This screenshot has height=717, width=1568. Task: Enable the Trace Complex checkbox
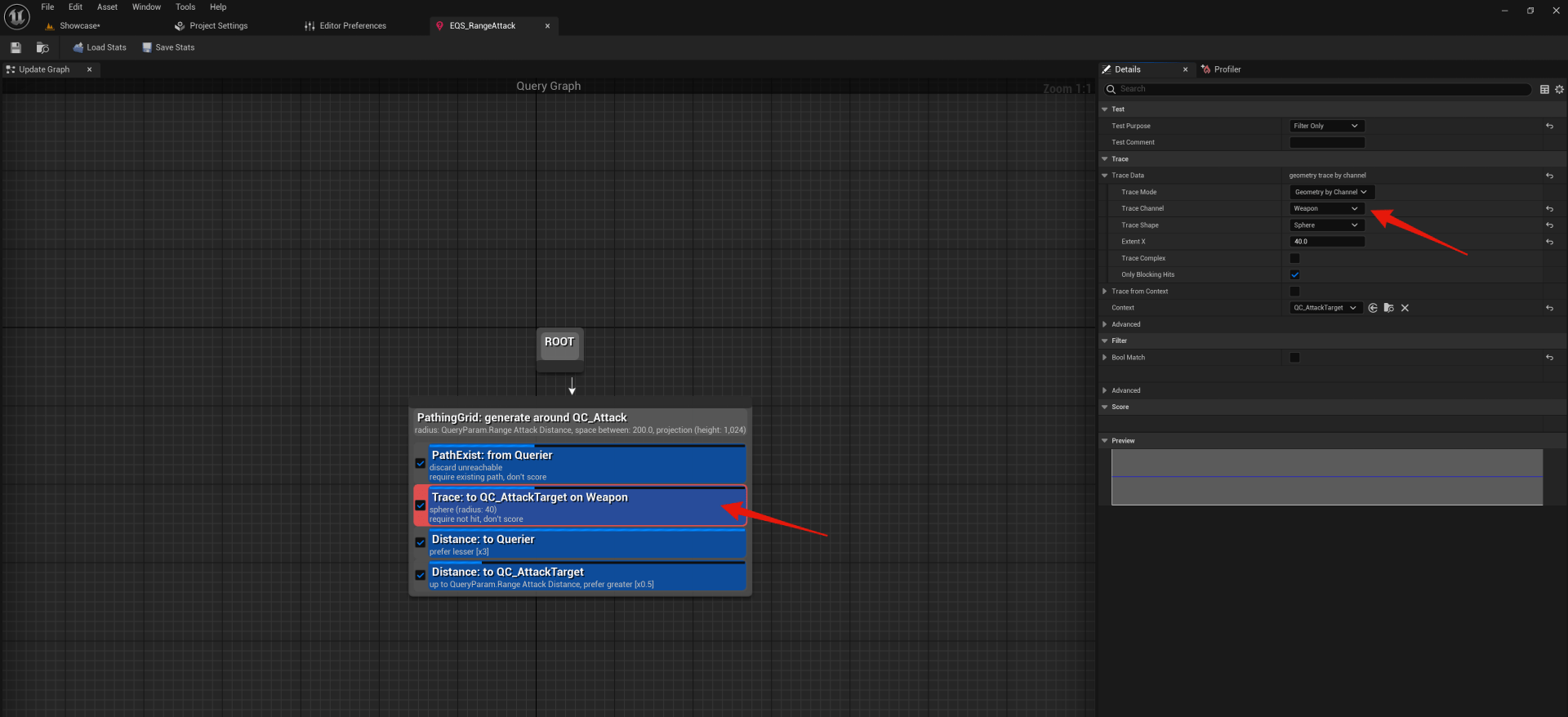tap(1294, 258)
